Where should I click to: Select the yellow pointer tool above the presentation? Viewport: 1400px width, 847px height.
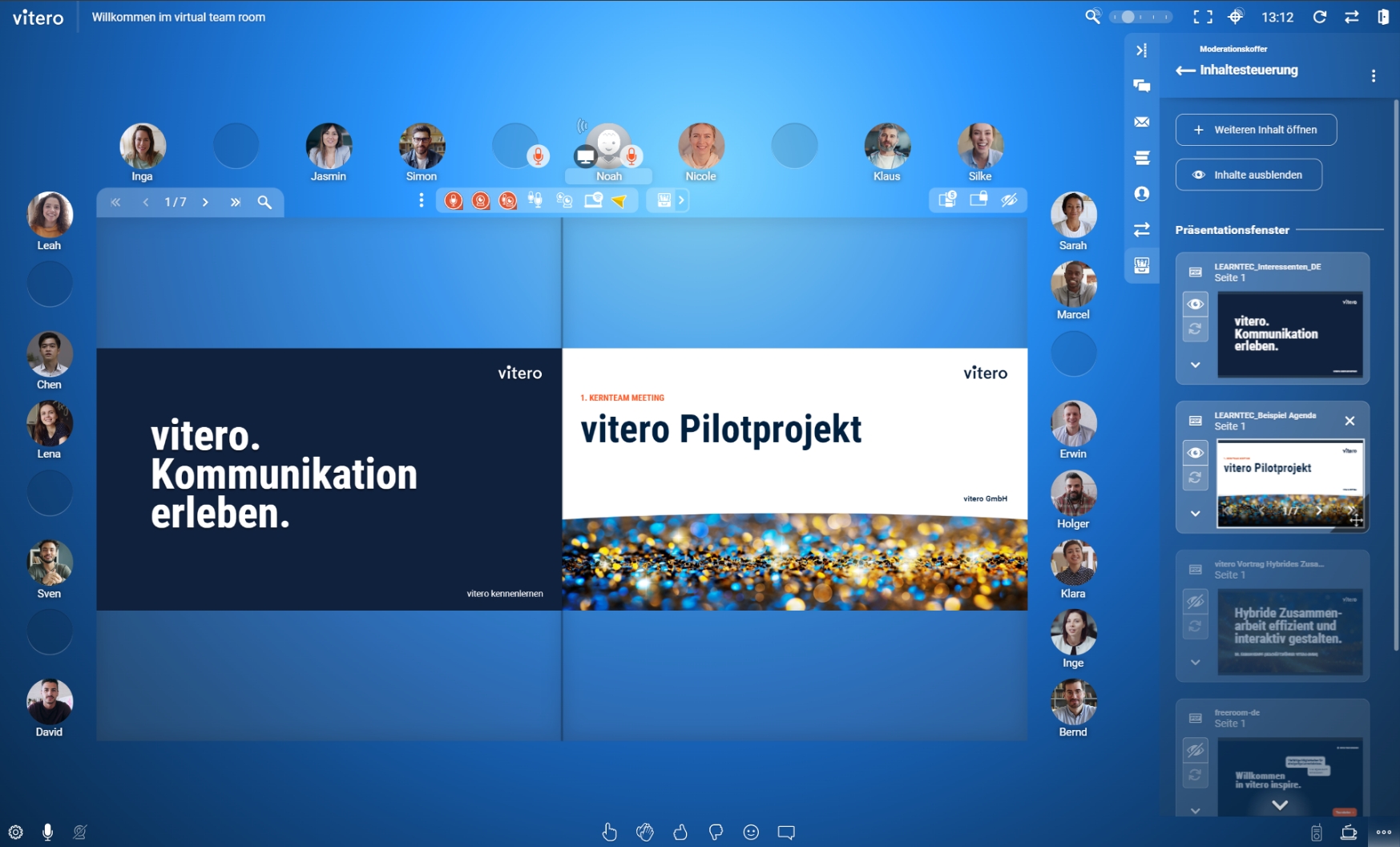[x=617, y=200]
